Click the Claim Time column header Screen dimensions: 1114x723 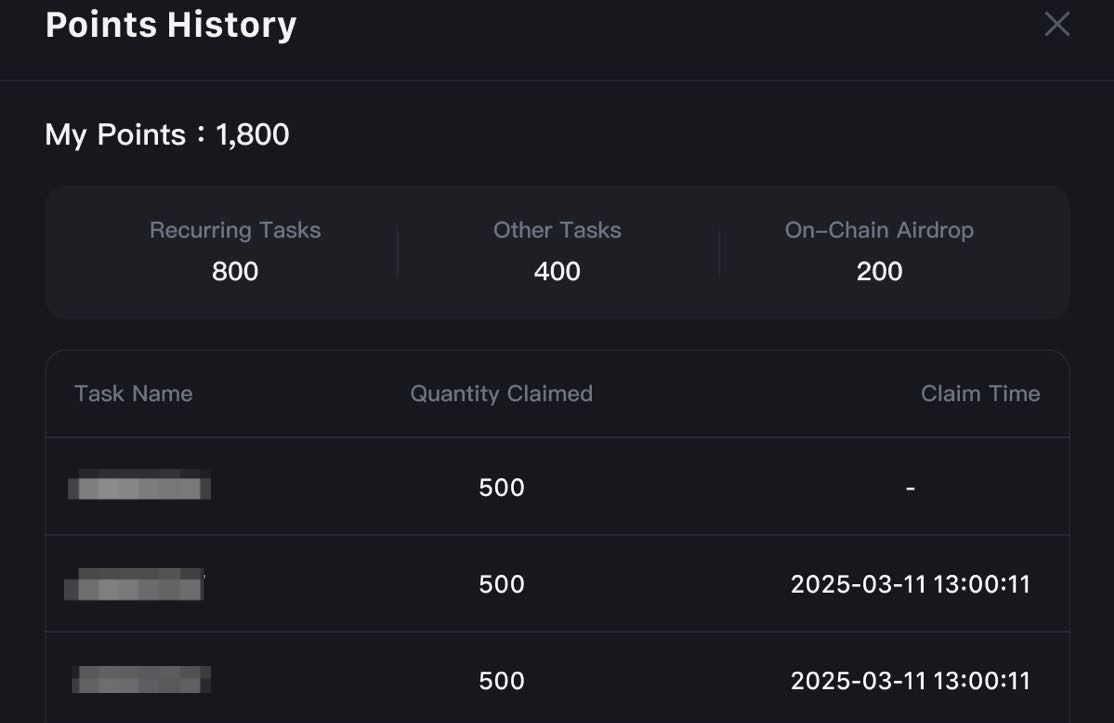pos(980,394)
